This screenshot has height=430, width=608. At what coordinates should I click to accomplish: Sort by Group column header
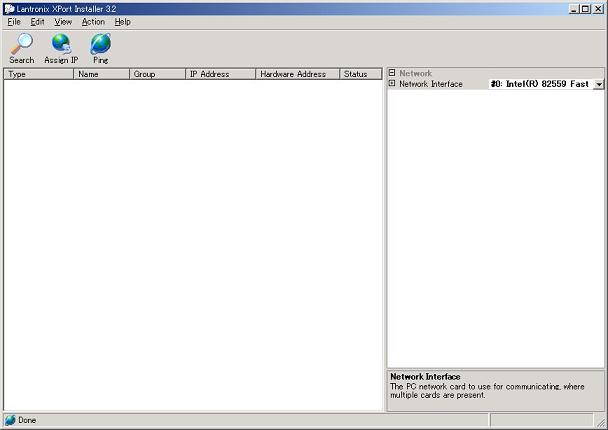[157, 74]
